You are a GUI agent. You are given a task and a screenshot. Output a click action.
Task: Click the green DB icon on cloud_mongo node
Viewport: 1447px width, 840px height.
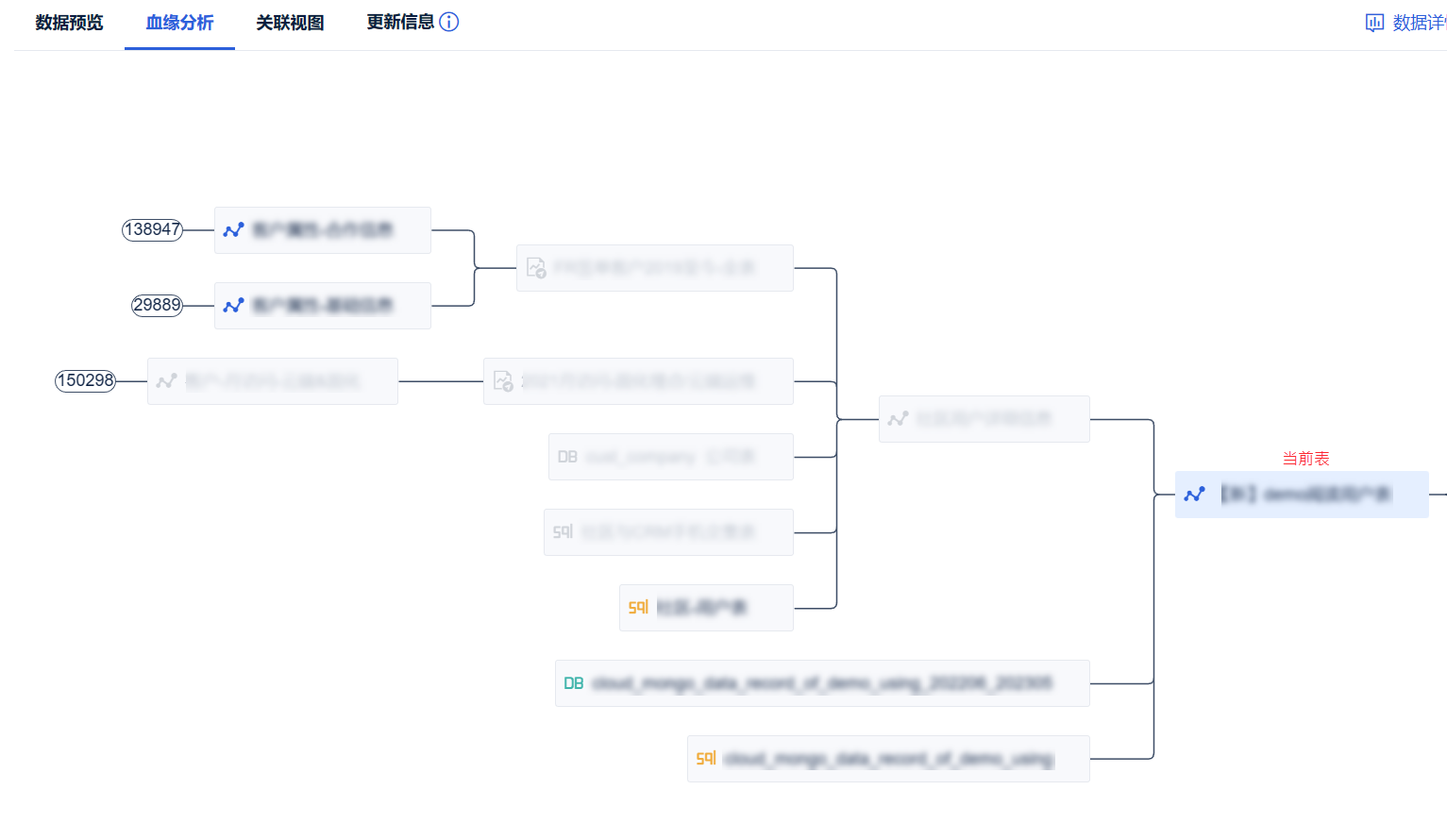(x=573, y=683)
